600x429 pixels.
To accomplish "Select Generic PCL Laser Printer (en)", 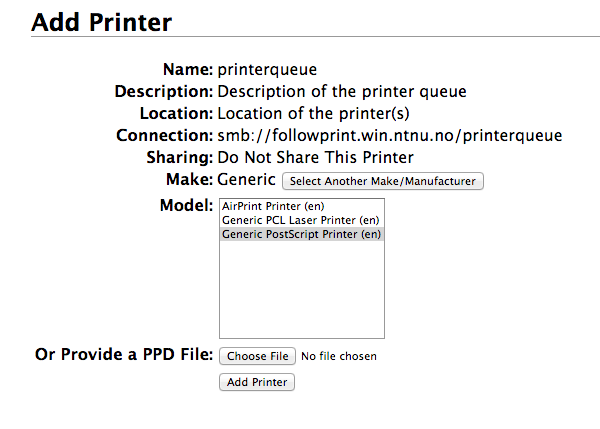I will coord(302,220).
